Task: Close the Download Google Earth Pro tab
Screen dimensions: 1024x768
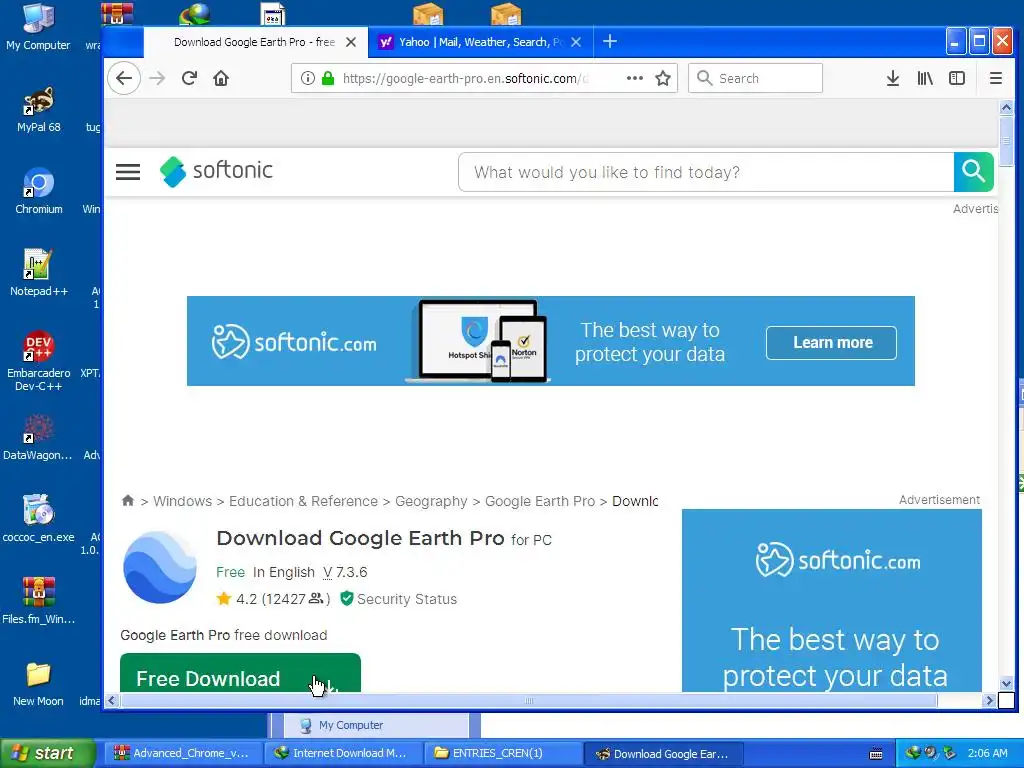Action: pyautogui.click(x=351, y=42)
